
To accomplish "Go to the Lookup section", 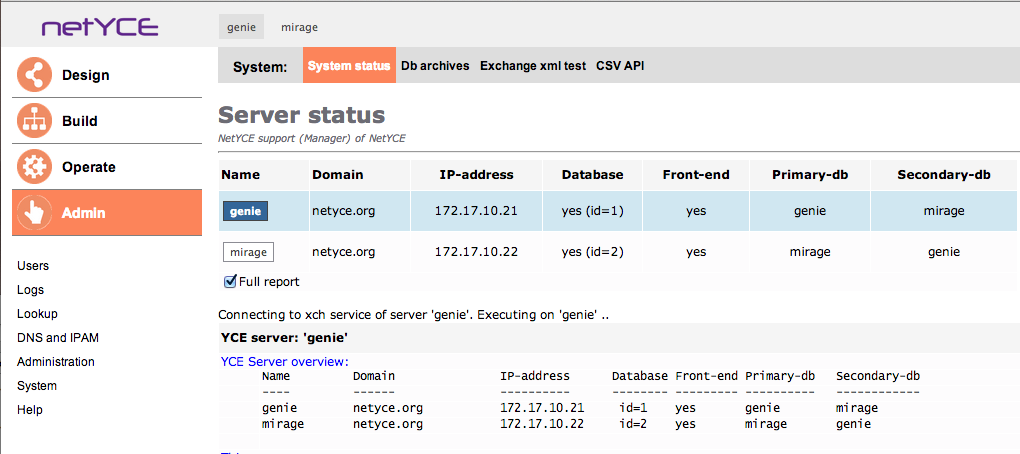I will [37, 314].
